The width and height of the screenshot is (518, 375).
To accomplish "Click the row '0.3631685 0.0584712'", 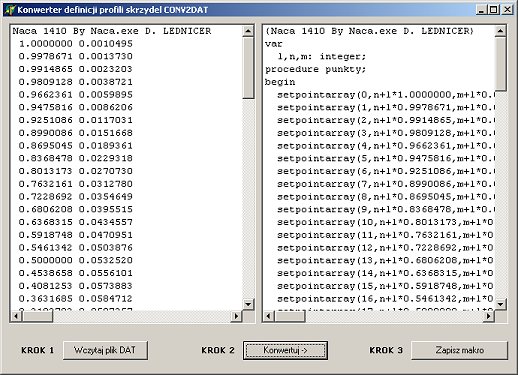I will pyautogui.click(x=76, y=299).
